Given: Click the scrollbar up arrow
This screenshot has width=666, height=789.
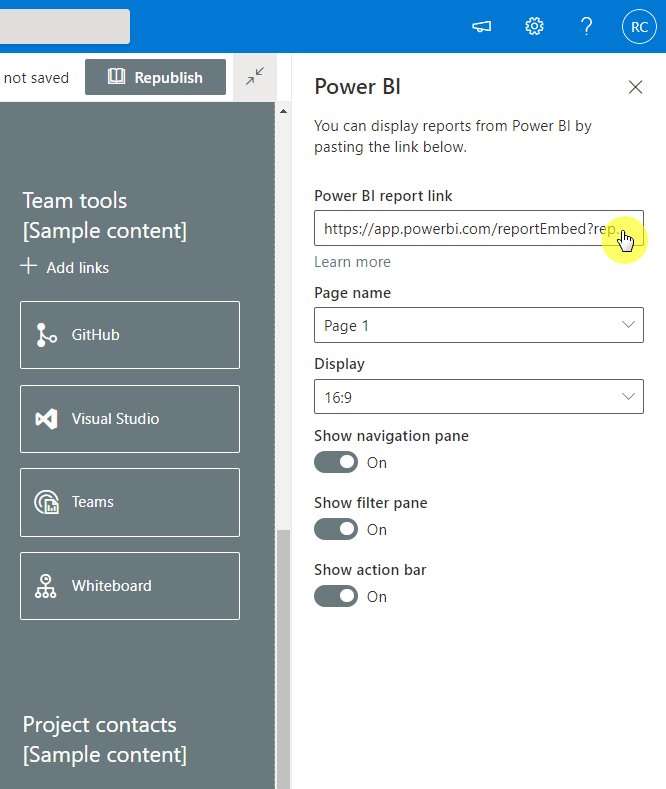Looking at the screenshot, I should [284, 111].
